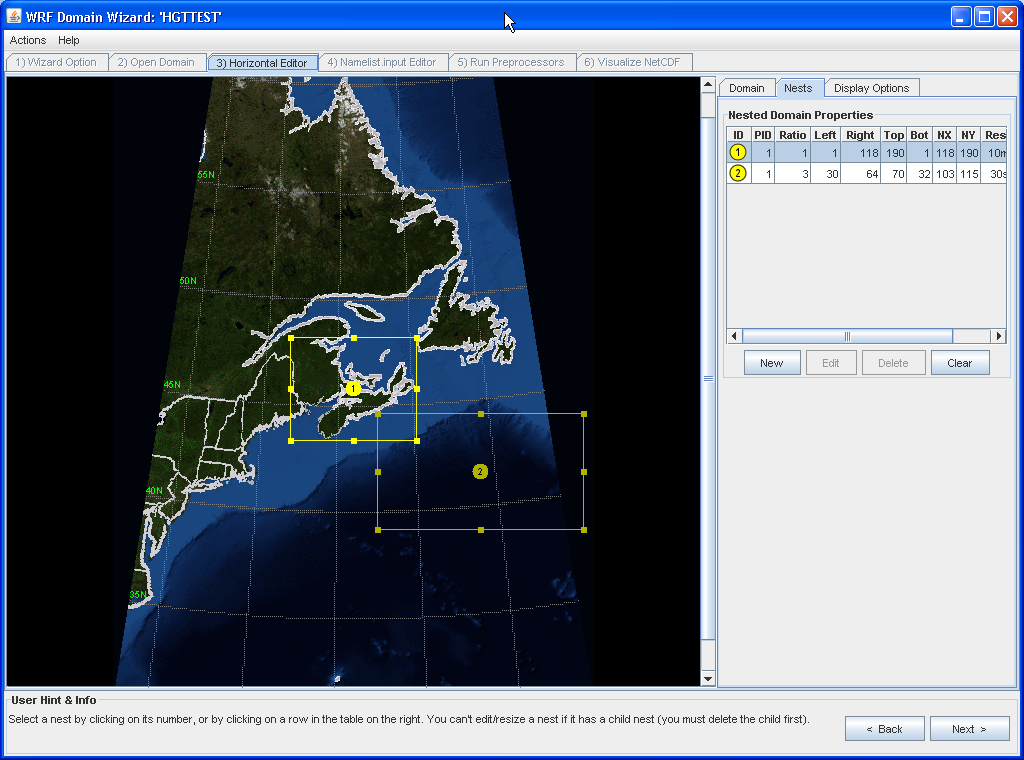The height and width of the screenshot is (760, 1024).
Task: Click the Java icon in the title bar
Action: pos(14,16)
